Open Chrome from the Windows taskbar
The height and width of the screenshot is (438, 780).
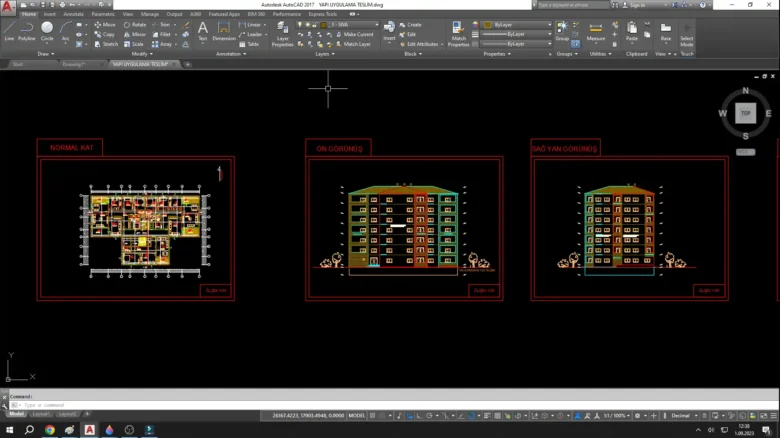click(50, 430)
